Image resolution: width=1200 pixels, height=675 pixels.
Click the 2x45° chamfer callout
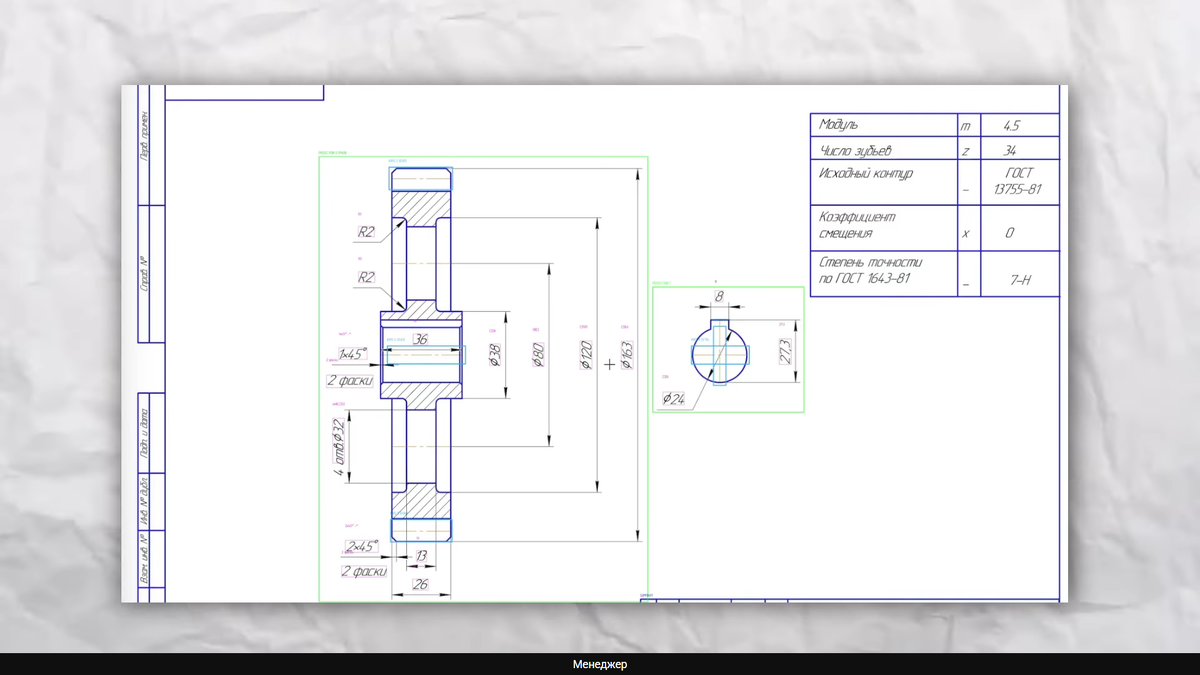(x=360, y=547)
